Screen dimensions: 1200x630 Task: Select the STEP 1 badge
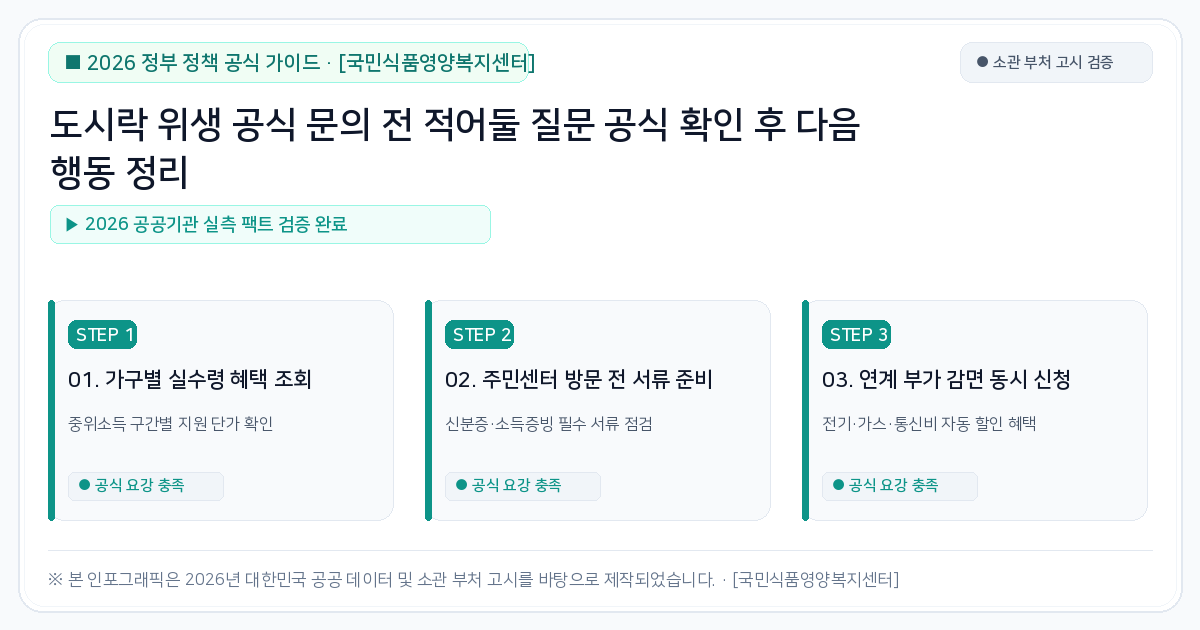click(102, 335)
